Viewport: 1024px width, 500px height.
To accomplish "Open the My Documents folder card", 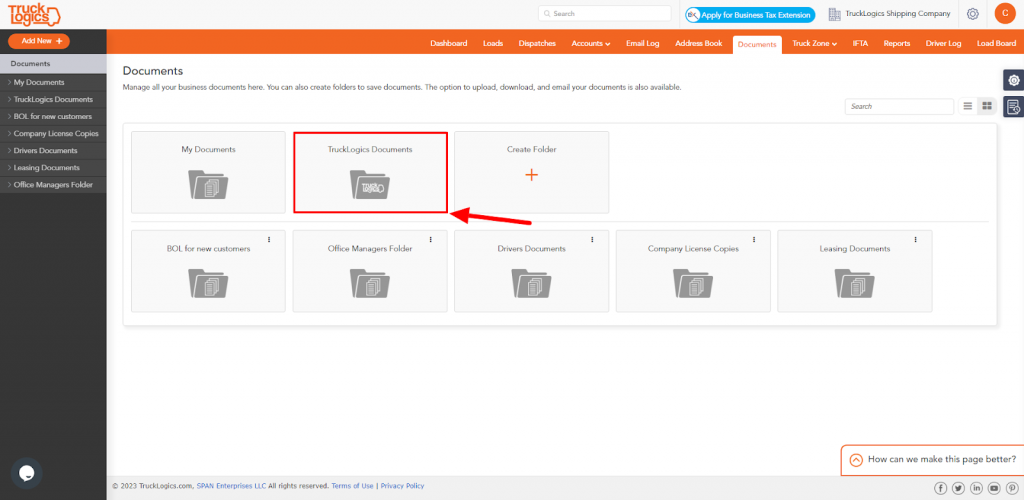I will (x=208, y=172).
